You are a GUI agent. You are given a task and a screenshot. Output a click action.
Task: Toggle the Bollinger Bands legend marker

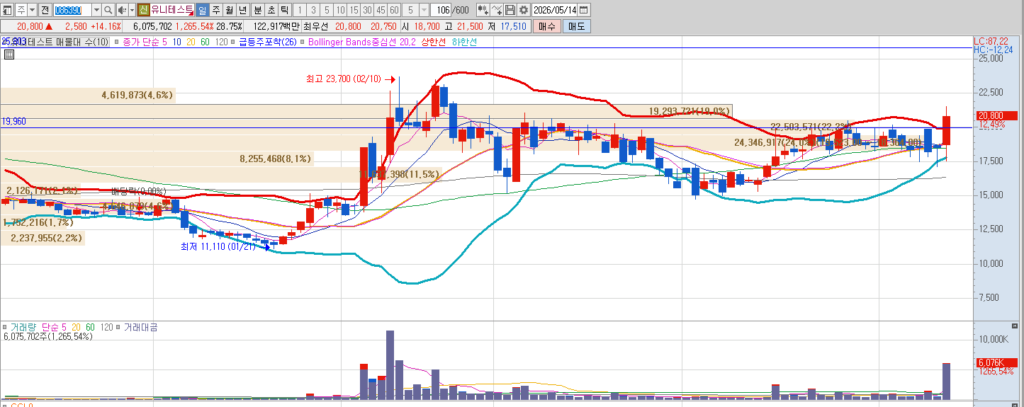tap(303, 41)
